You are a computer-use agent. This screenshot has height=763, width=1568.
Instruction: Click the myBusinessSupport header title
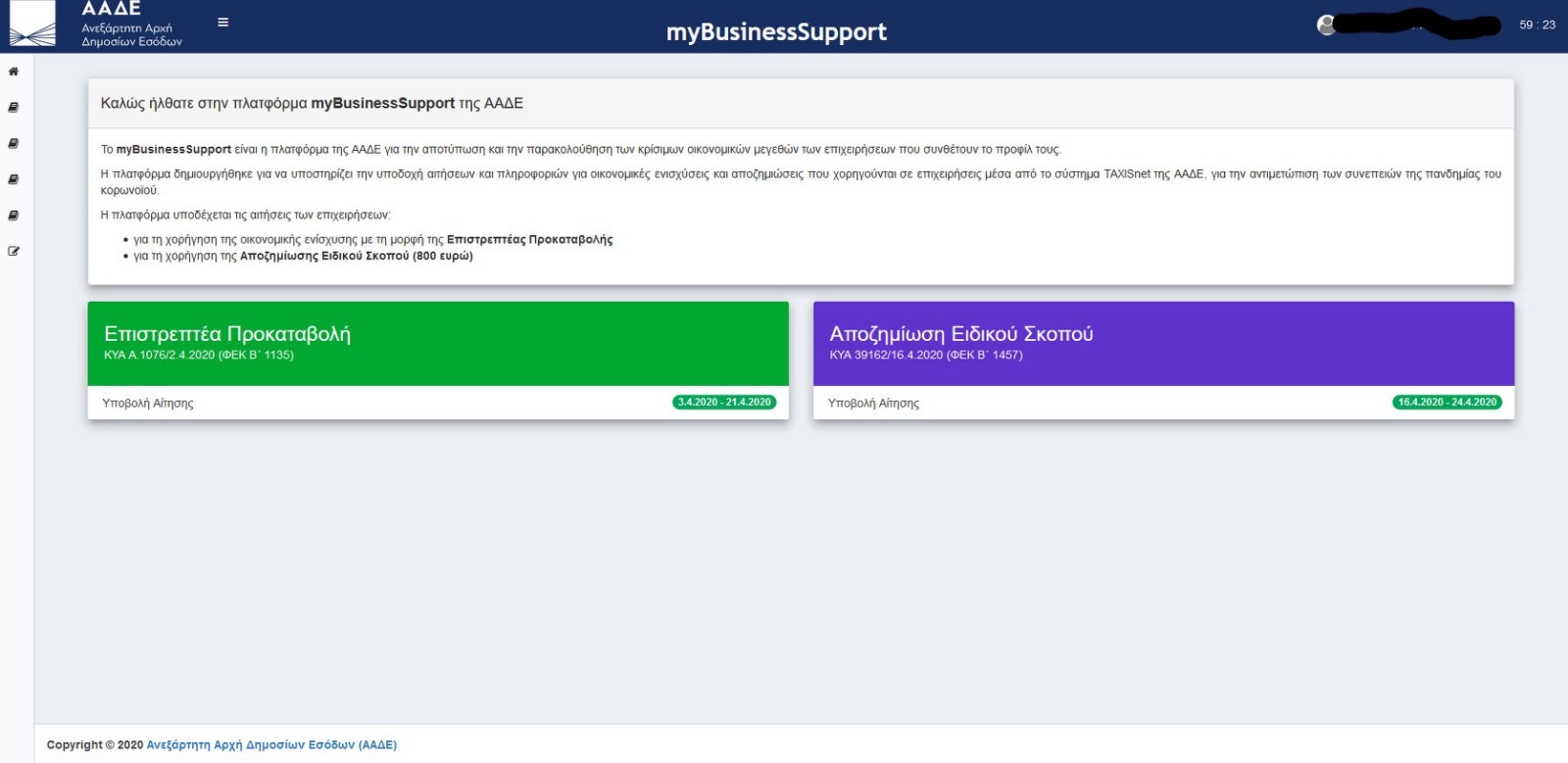[x=776, y=32]
